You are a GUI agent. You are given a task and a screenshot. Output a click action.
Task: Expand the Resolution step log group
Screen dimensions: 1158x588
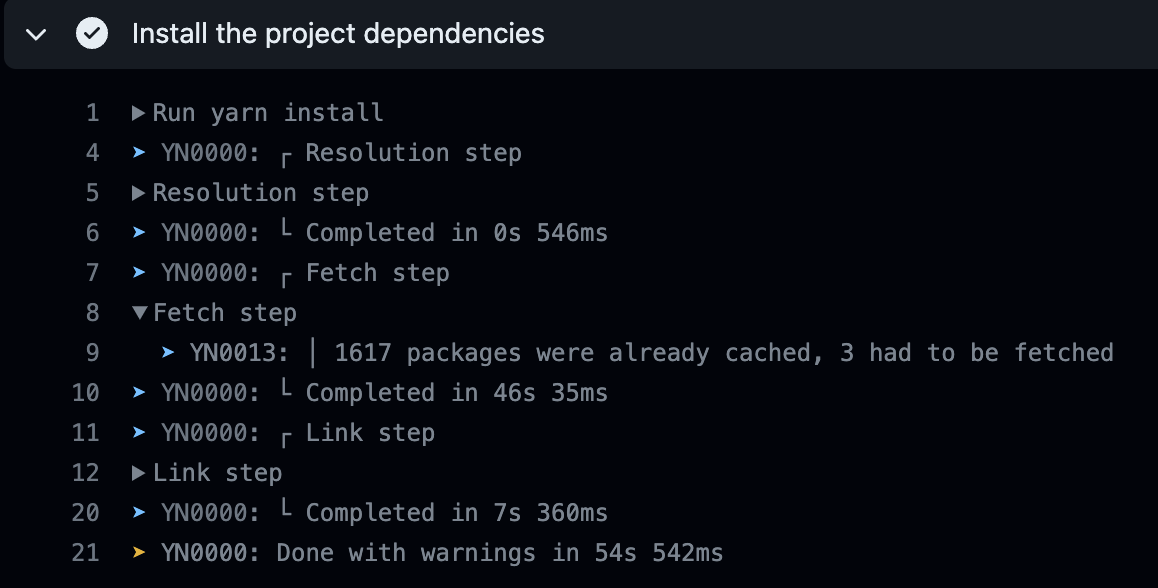pos(139,193)
